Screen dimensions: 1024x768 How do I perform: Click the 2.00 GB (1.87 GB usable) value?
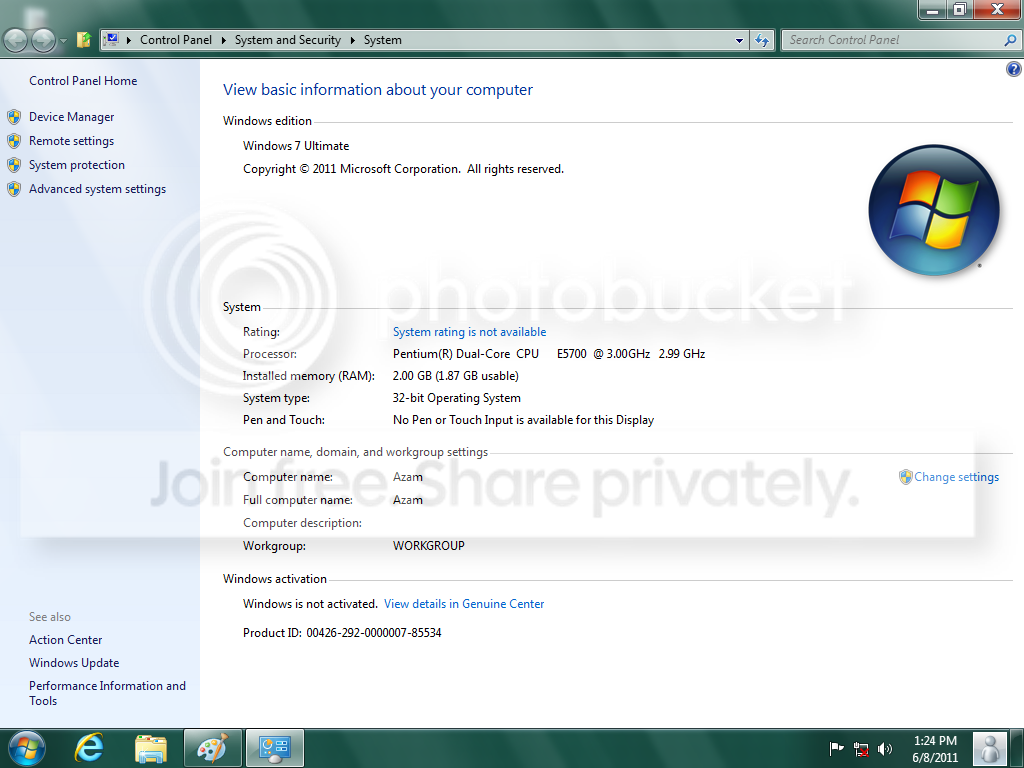click(455, 376)
